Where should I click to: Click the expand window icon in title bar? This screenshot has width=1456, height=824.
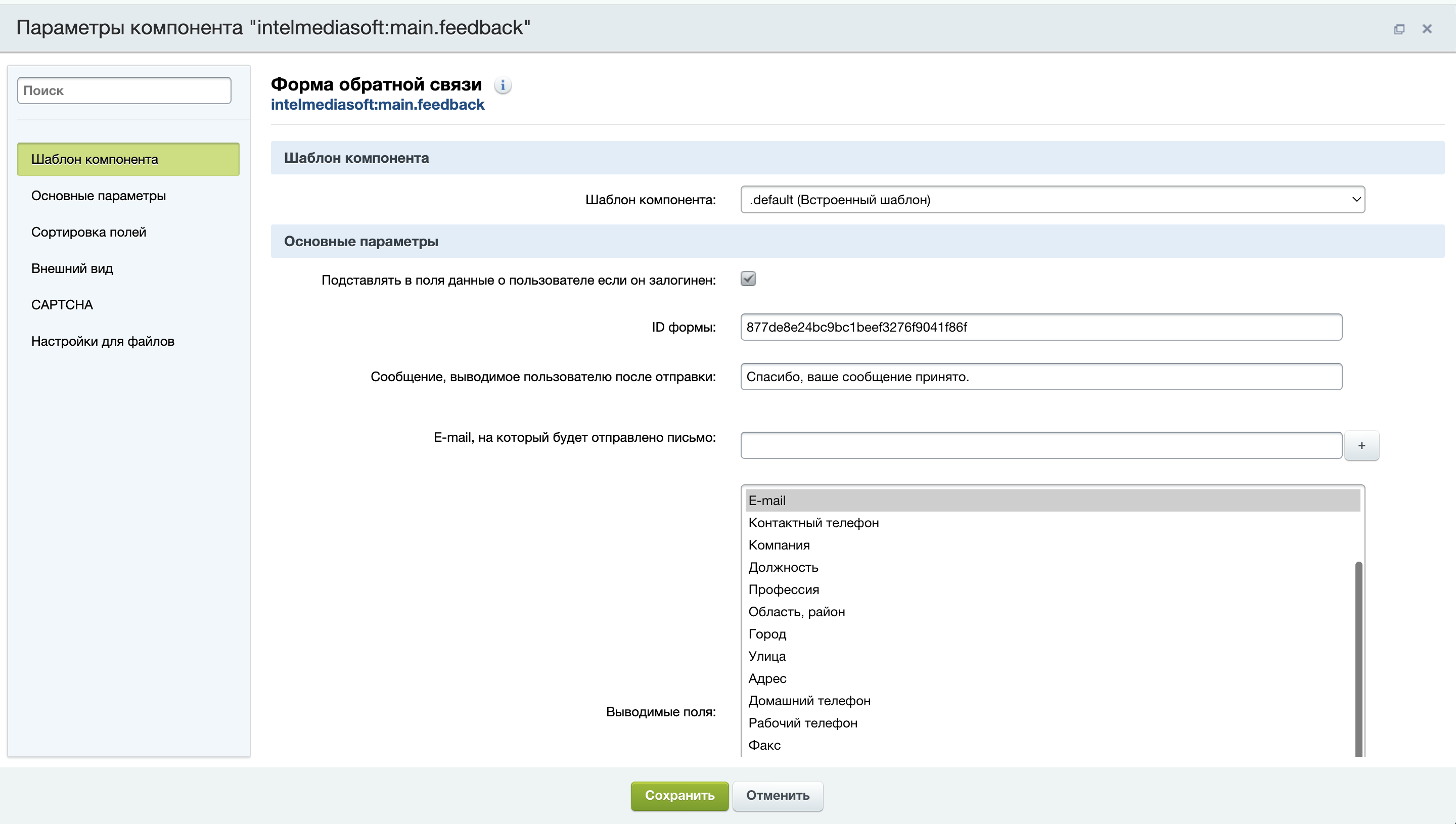coord(1399,29)
